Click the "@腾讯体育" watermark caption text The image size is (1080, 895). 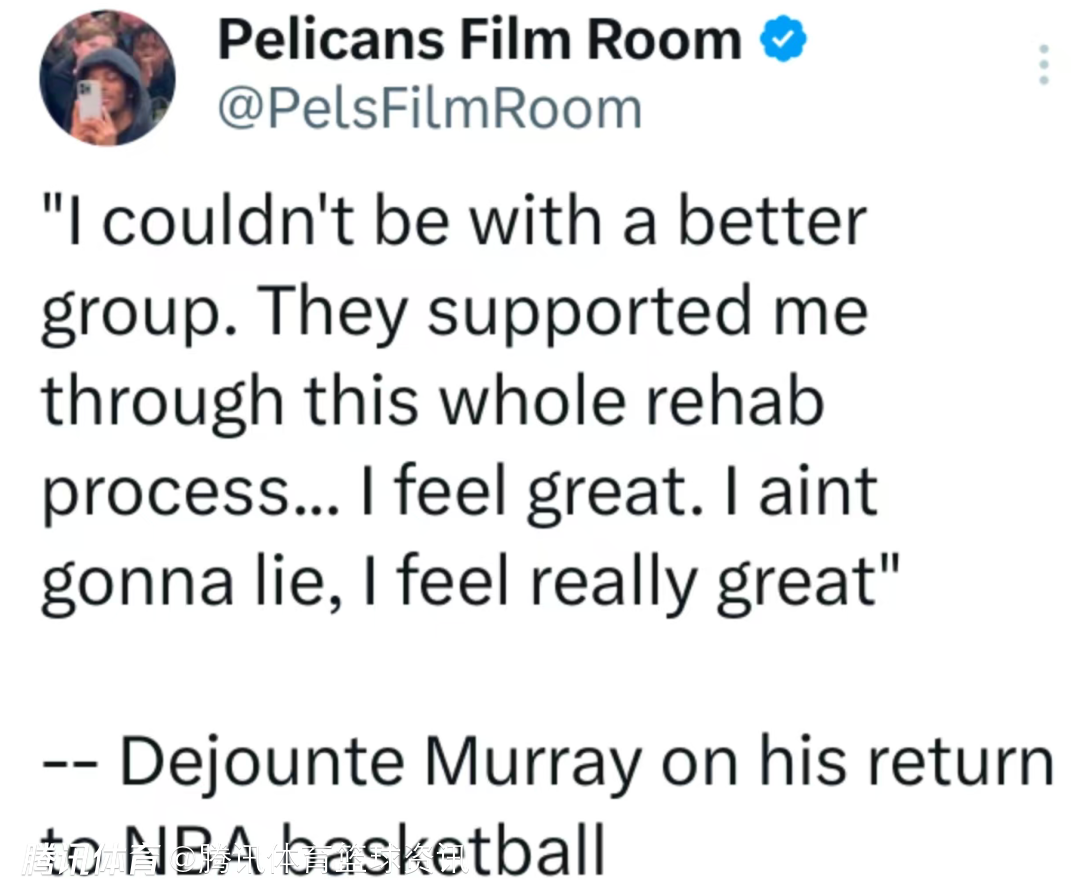tap(320, 860)
